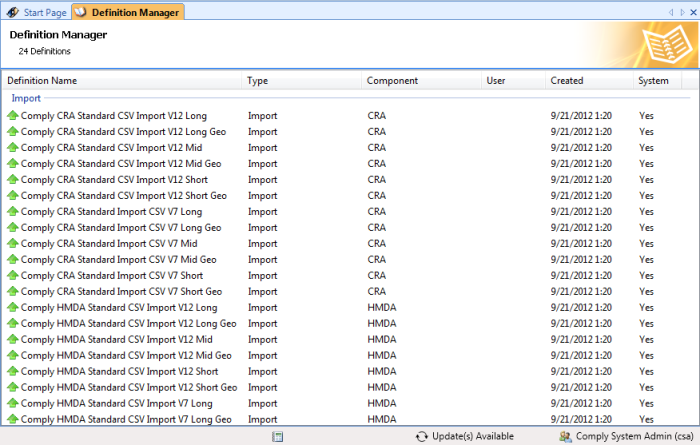The height and width of the screenshot is (445, 700).
Task: Select Comply CRA Standard CSV Import V12 Mid
Action: pos(111,147)
